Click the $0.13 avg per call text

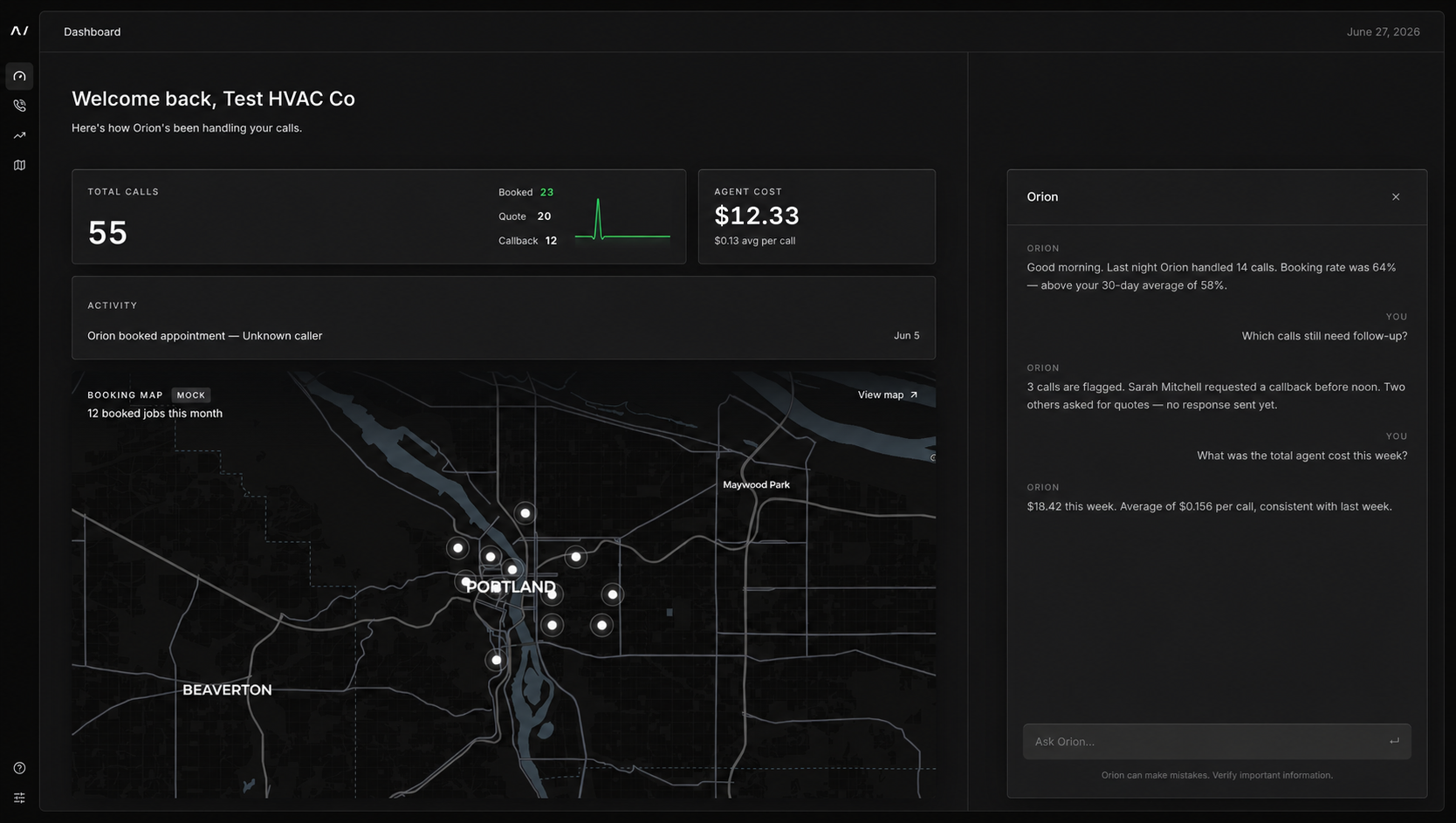[754, 241]
